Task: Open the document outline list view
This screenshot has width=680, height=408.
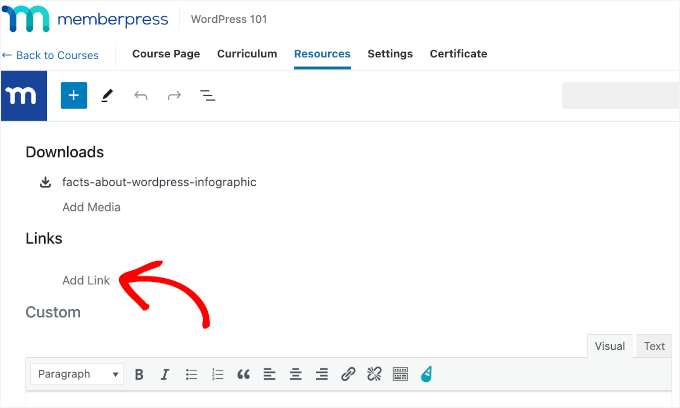Action: point(208,96)
